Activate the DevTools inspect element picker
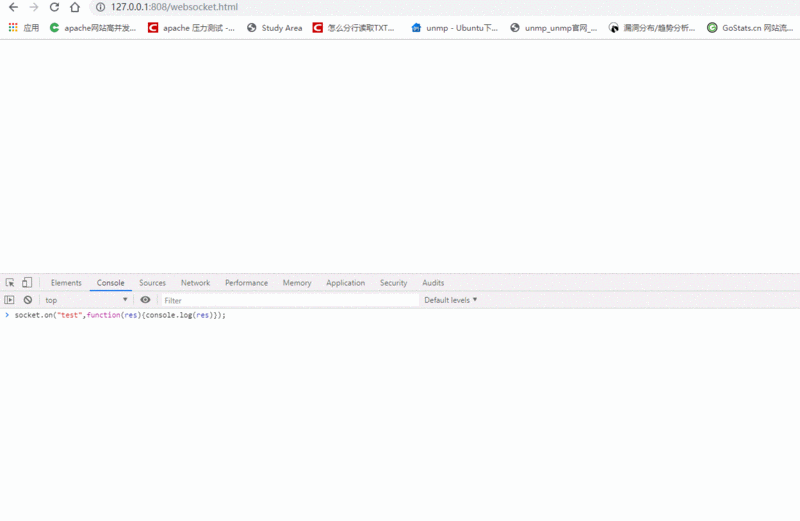The height and width of the screenshot is (521, 800). coord(10,283)
